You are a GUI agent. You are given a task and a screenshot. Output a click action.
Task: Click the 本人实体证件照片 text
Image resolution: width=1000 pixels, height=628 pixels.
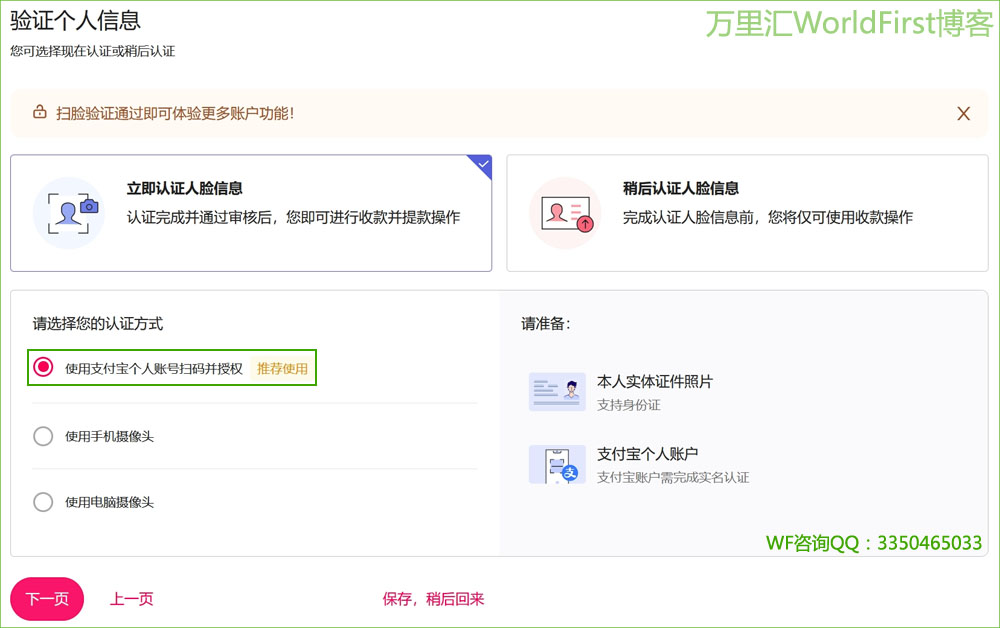(x=655, y=381)
